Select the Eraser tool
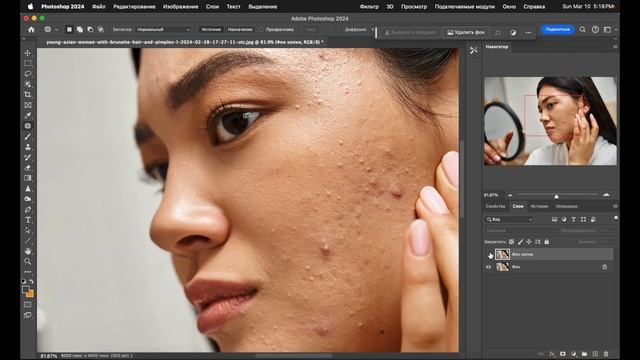This screenshot has height=360, width=640. [x=28, y=168]
